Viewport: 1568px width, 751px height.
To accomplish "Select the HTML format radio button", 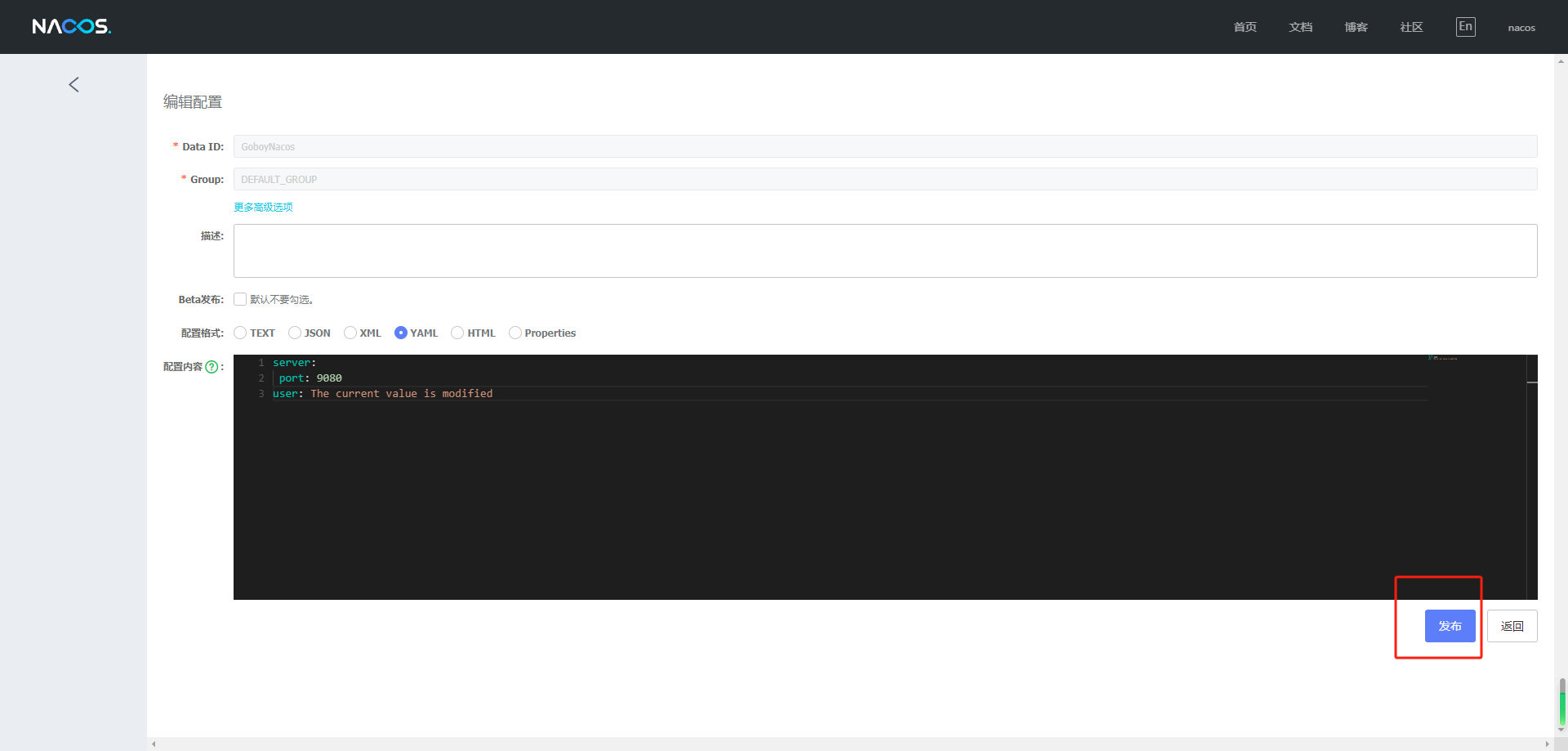I will (x=457, y=333).
